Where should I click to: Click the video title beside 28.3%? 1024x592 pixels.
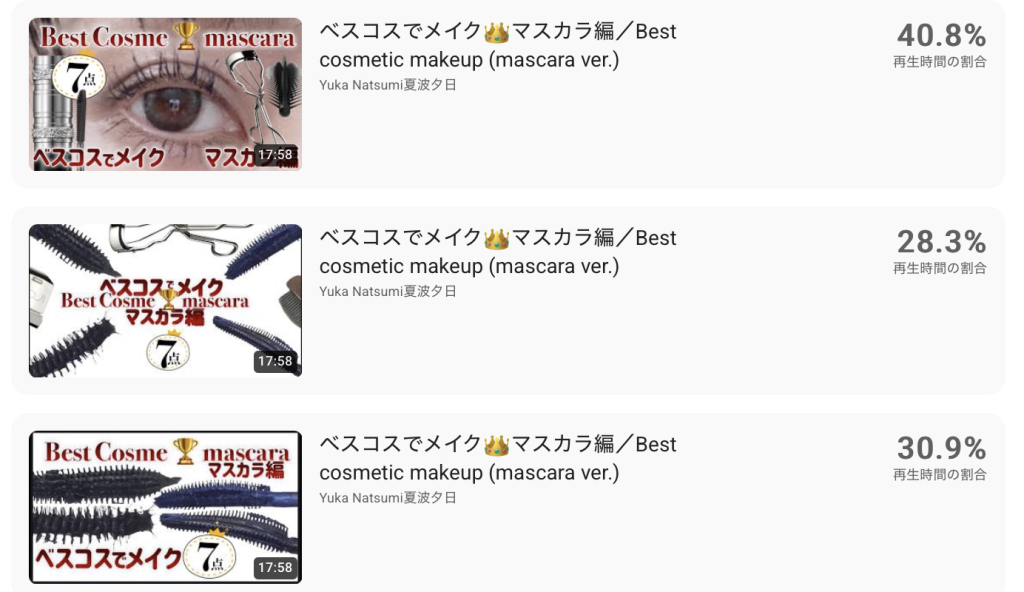pos(498,252)
